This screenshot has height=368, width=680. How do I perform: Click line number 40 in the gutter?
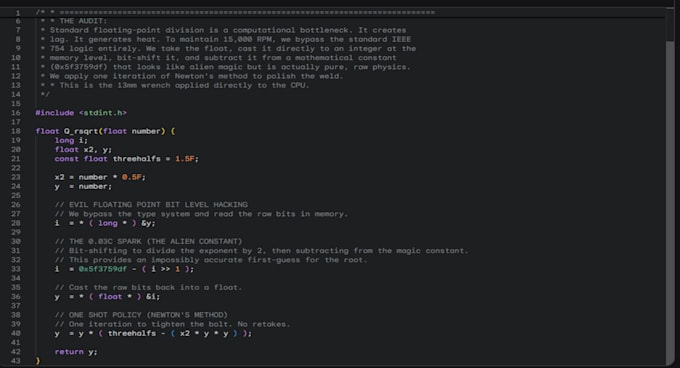pos(16,333)
